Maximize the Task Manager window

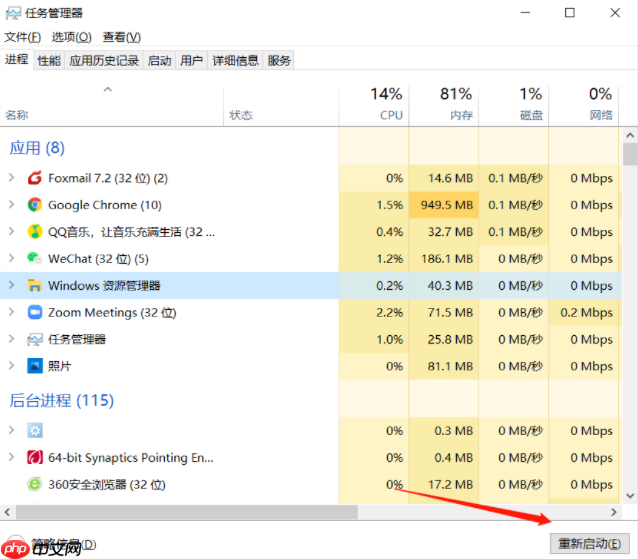[570, 13]
